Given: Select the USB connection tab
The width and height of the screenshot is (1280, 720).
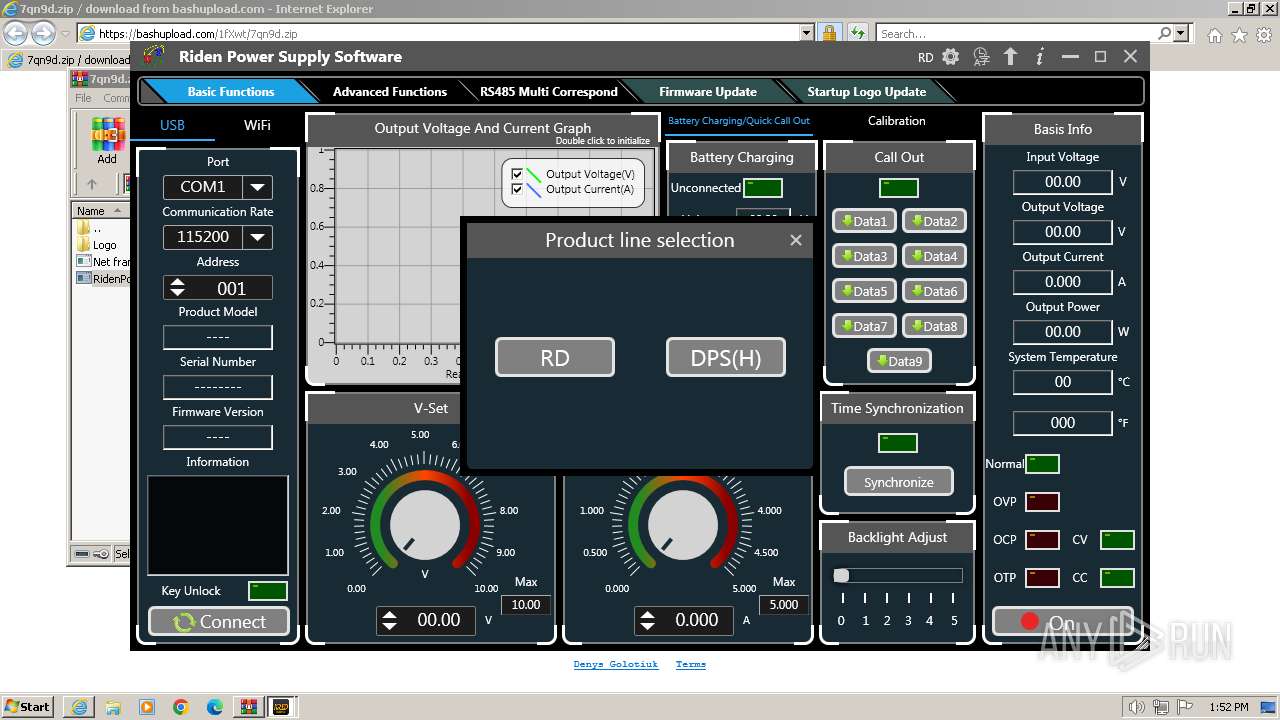Looking at the screenshot, I should pos(172,125).
